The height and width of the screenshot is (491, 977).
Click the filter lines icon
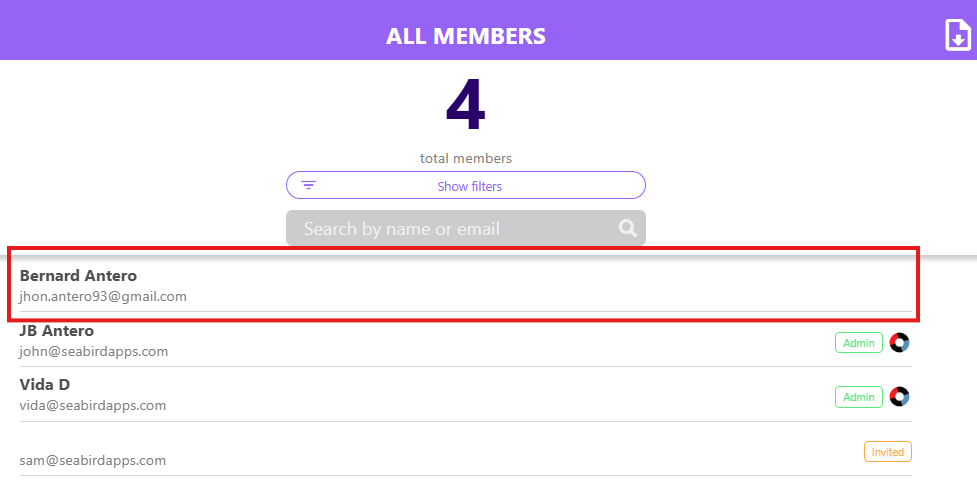308,185
